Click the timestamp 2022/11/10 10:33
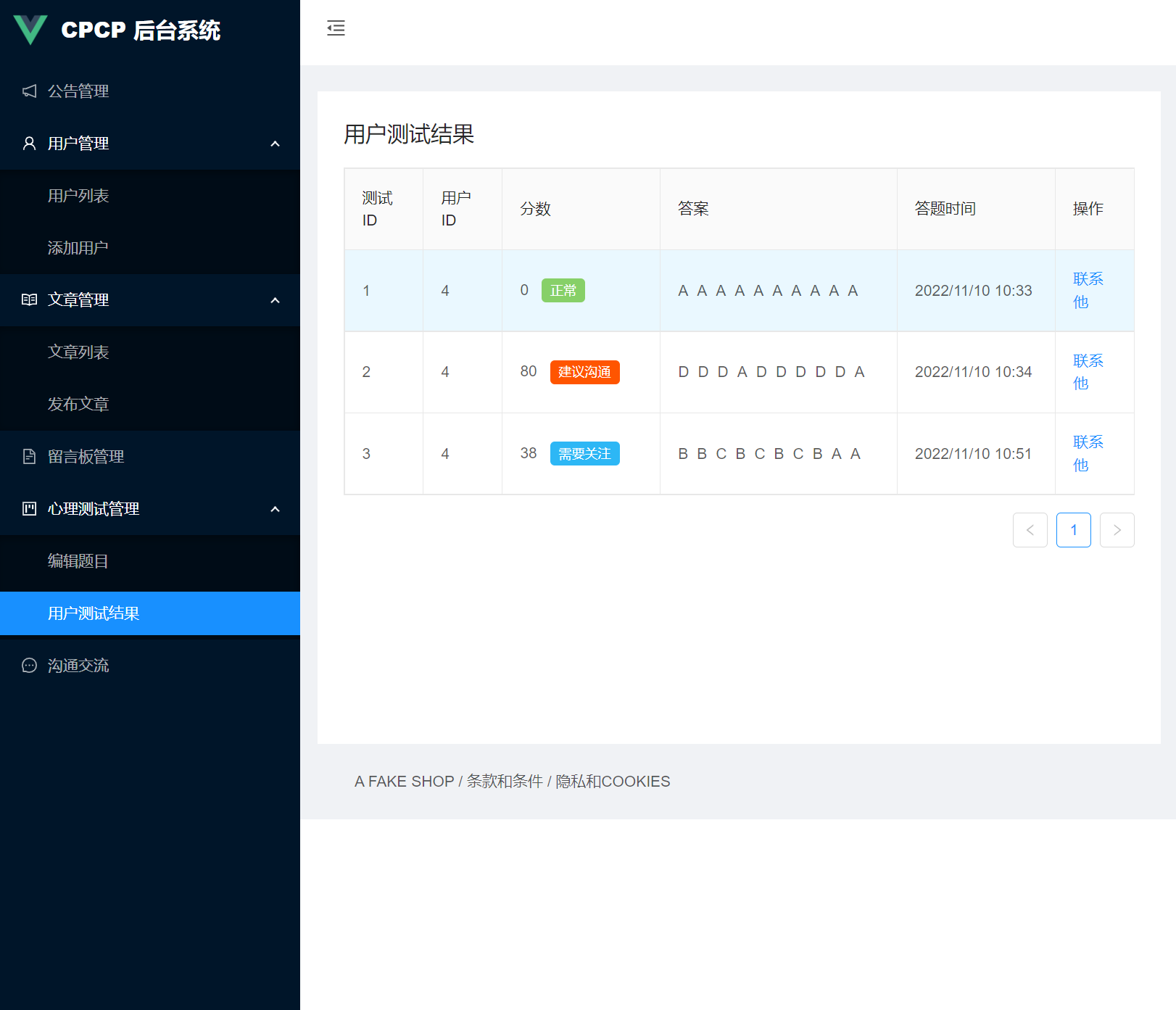The height and width of the screenshot is (1010, 1176). pyautogui.click(x=973, y=291)
